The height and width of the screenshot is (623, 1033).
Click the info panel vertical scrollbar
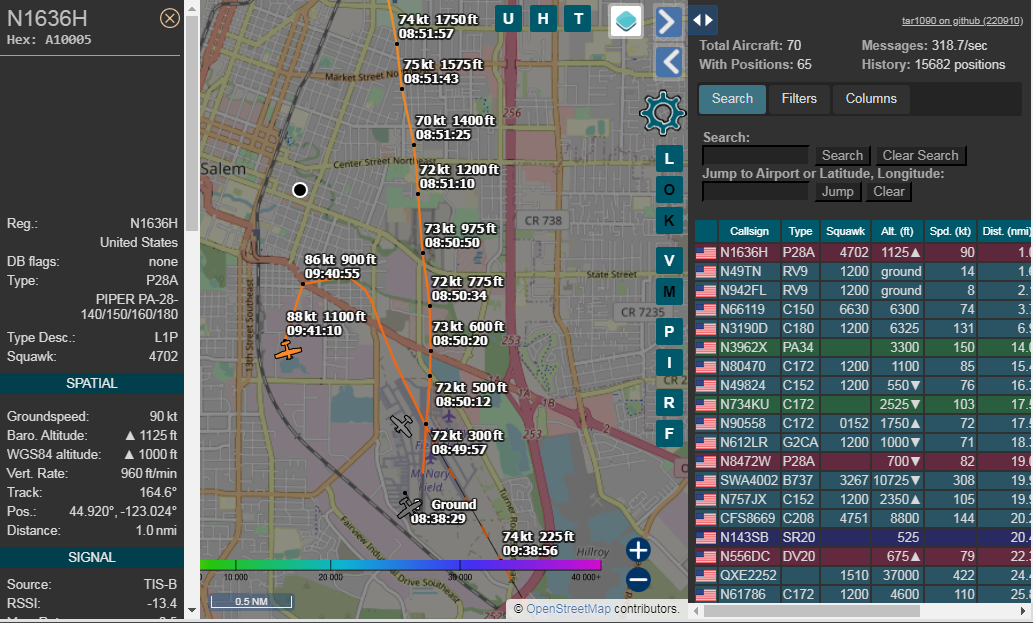coord(192,124)
